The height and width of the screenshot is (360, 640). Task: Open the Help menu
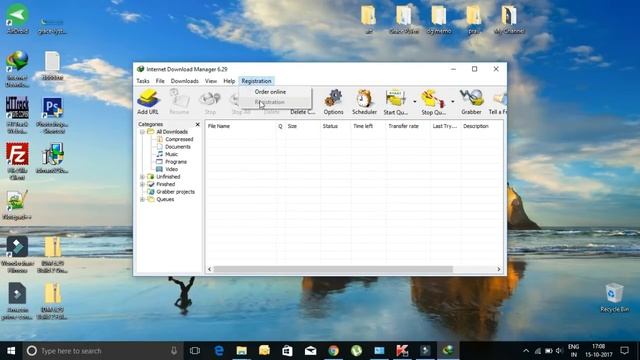(x=229, y=81)
